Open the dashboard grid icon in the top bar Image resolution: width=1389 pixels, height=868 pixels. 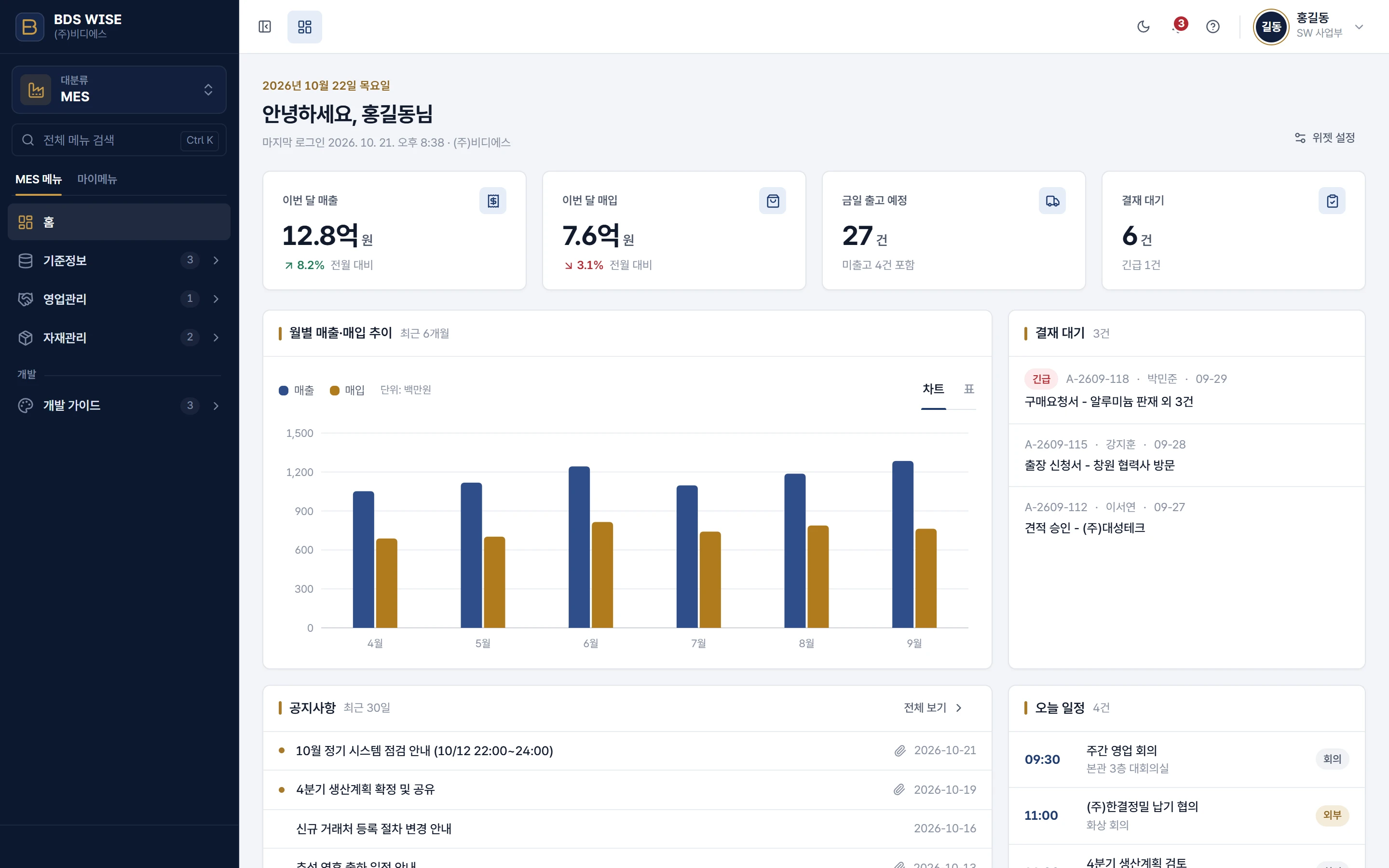(305, 27)
